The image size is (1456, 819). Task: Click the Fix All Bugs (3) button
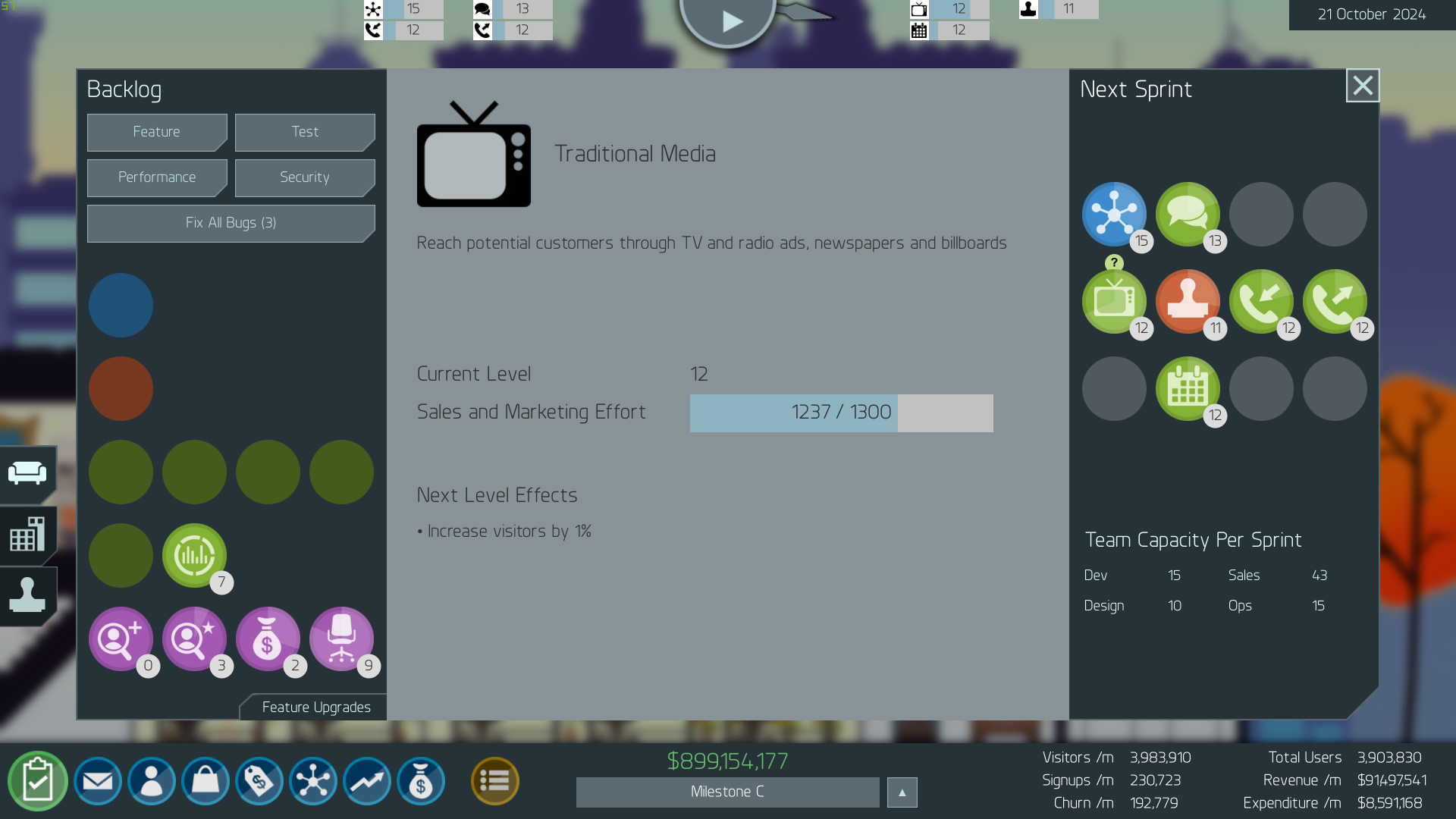231,222
